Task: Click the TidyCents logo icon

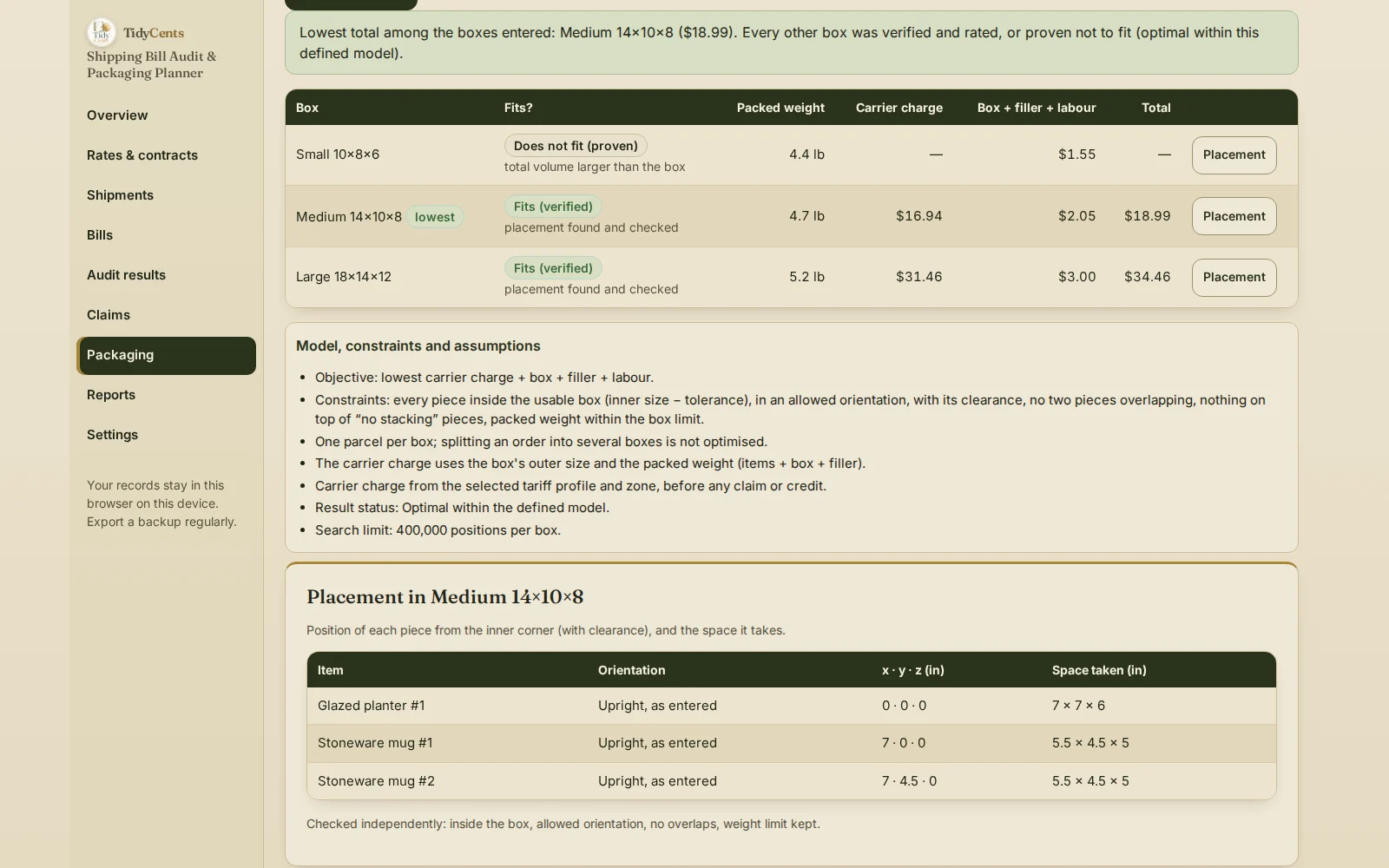Action: coord(102,32)
